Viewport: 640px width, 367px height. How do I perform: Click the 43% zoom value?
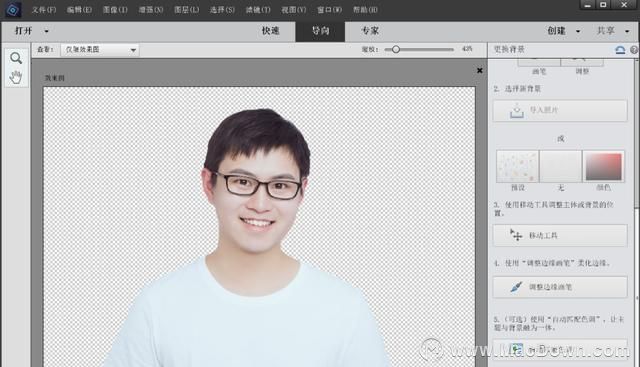pos(467,49)
